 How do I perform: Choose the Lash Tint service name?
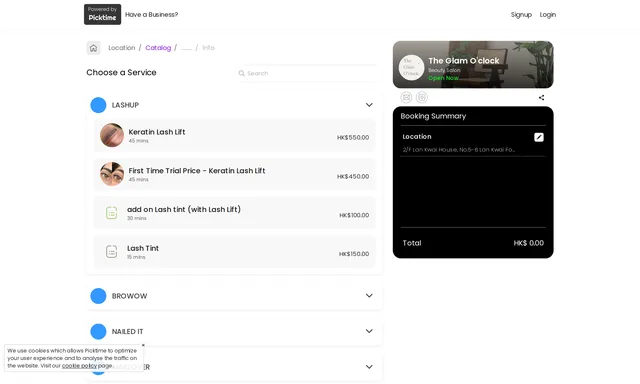point(143,248)
